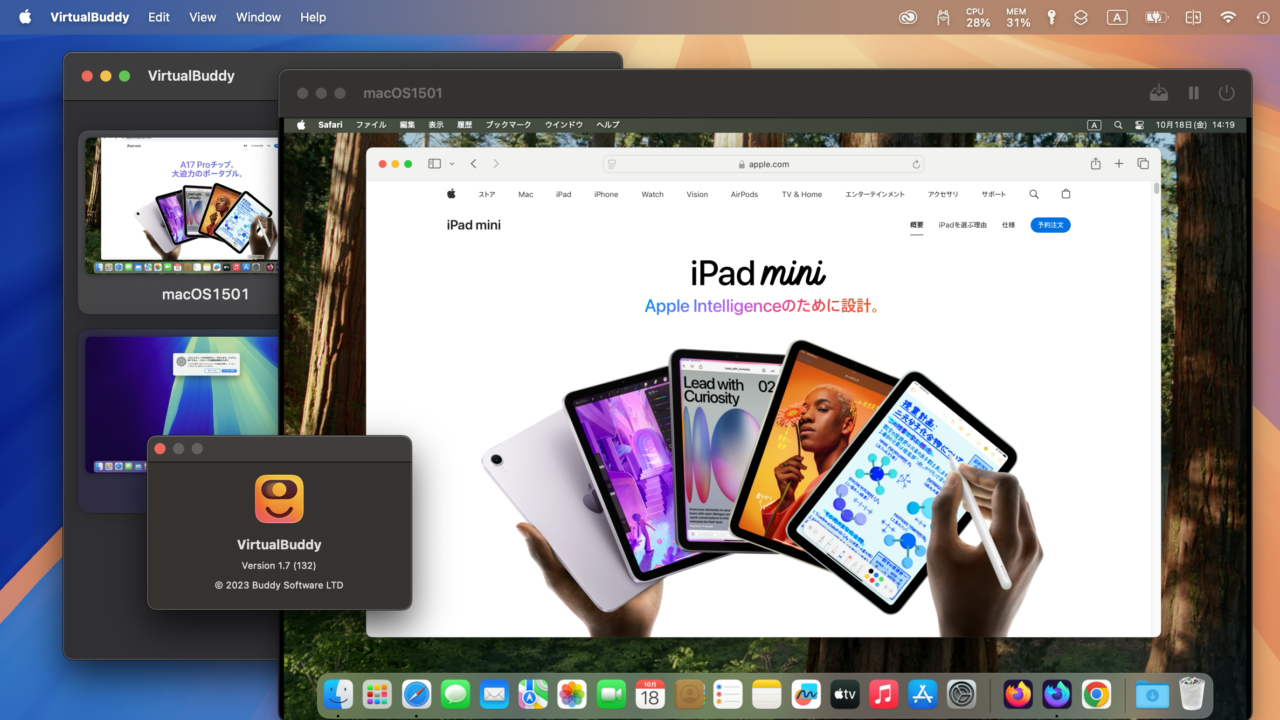1280x720 pixels.
Task: Click the blue 予約注文 button
Action: pos(1050,225)
